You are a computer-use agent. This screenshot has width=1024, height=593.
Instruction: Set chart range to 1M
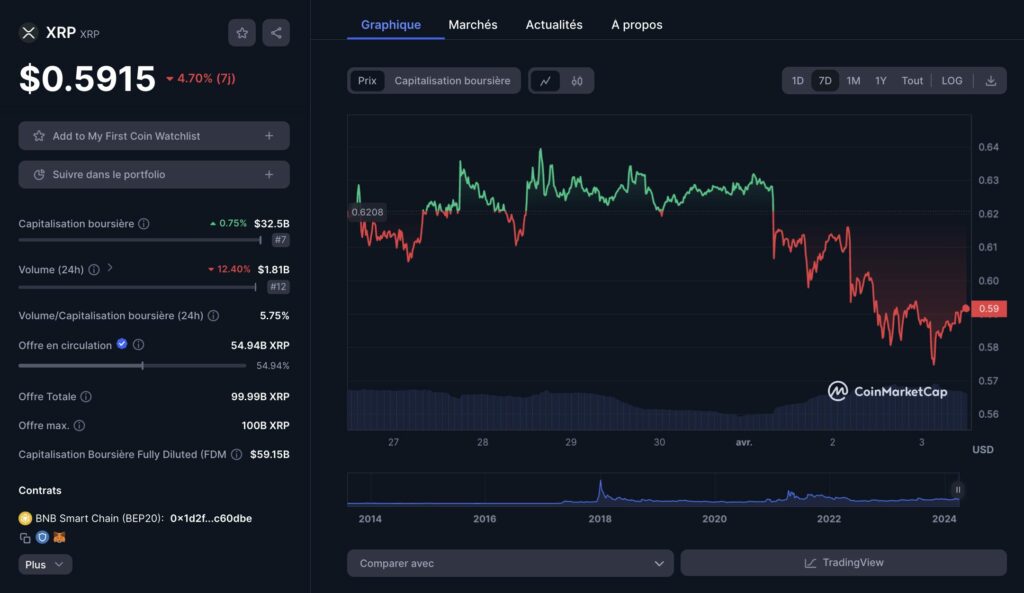pos(853,81)
